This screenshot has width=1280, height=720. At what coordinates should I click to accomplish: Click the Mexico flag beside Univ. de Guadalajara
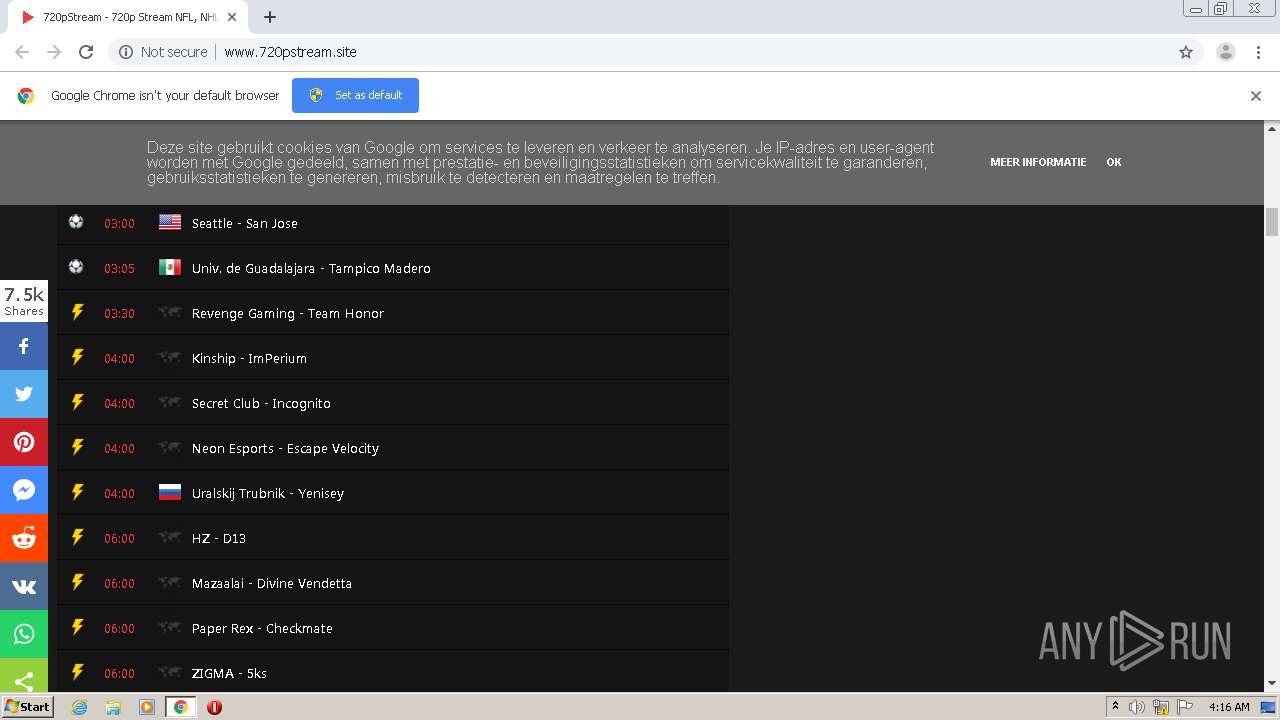170,267
